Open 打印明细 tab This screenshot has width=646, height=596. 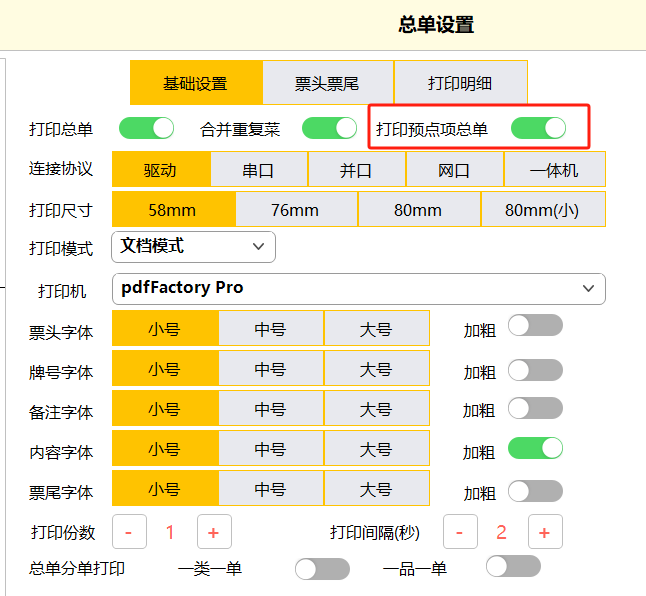[x=460, y=84]
